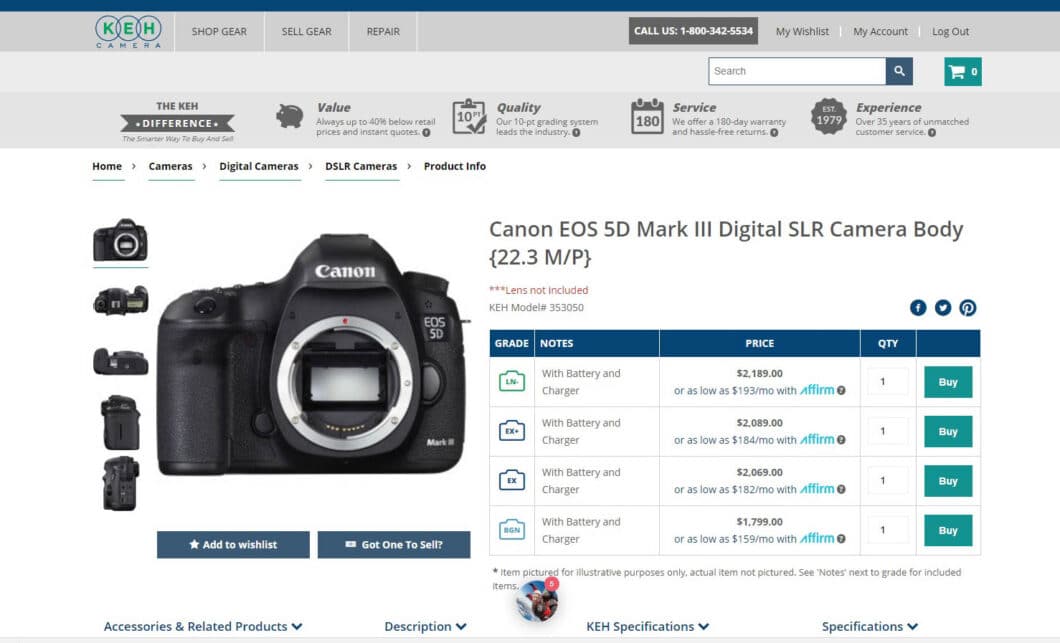The width and height of the screenshot is (1060, 643).
Task: Click the Experience info icon
Action: coord(932,133)
